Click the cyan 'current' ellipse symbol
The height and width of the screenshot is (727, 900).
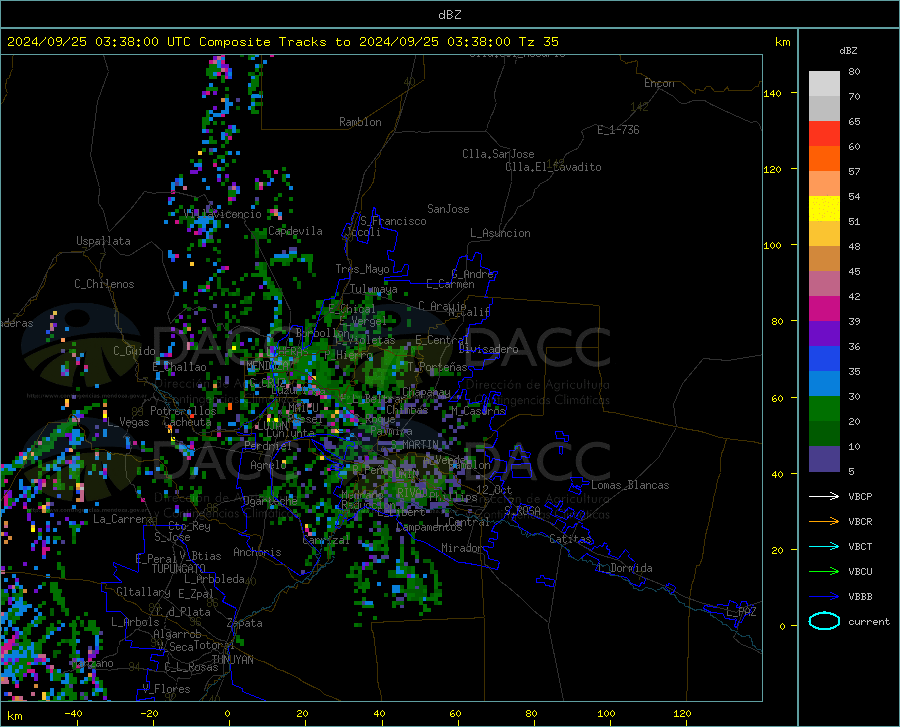824,621
